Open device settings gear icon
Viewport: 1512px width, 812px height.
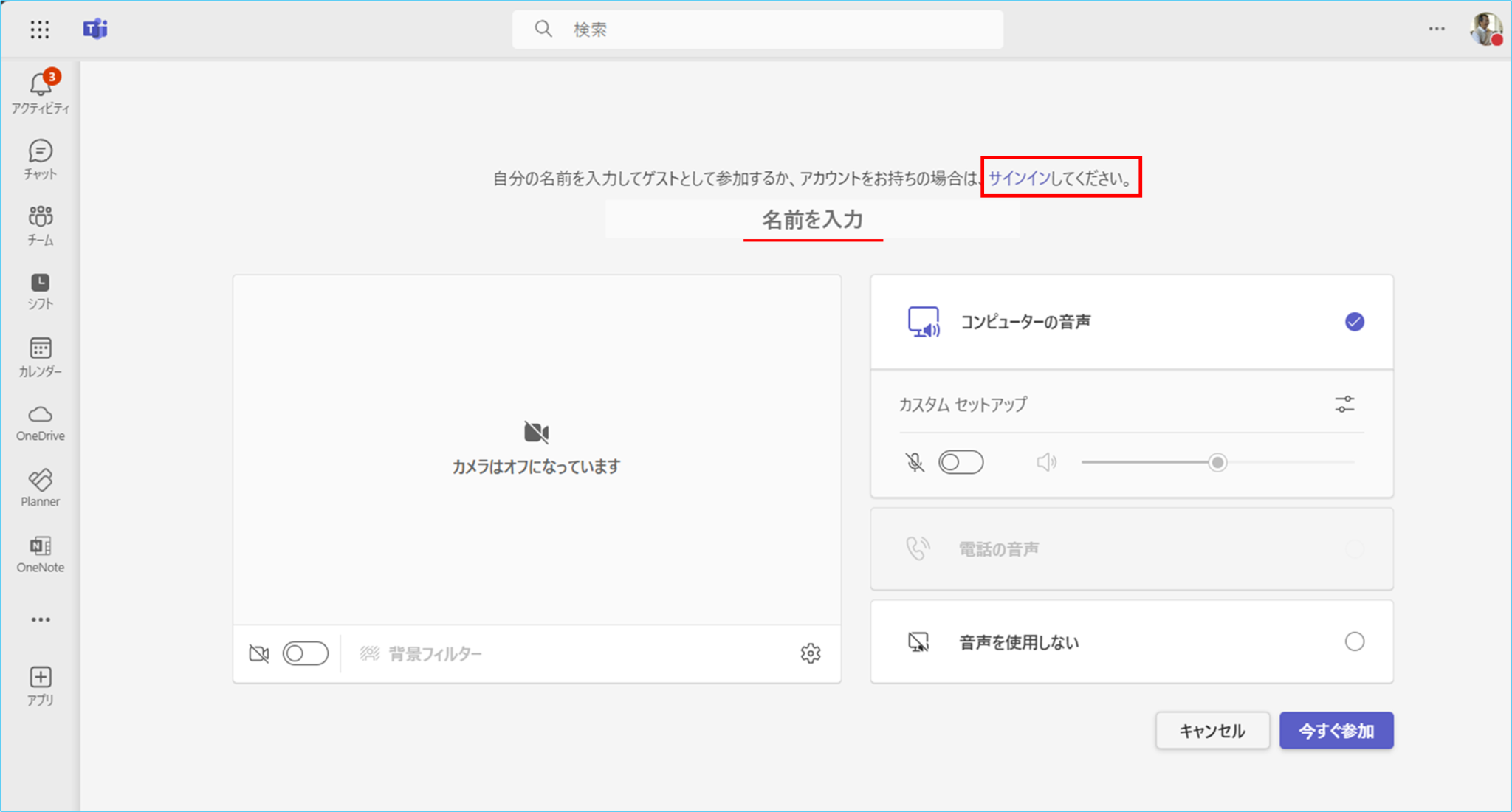(x=810, y=653)
